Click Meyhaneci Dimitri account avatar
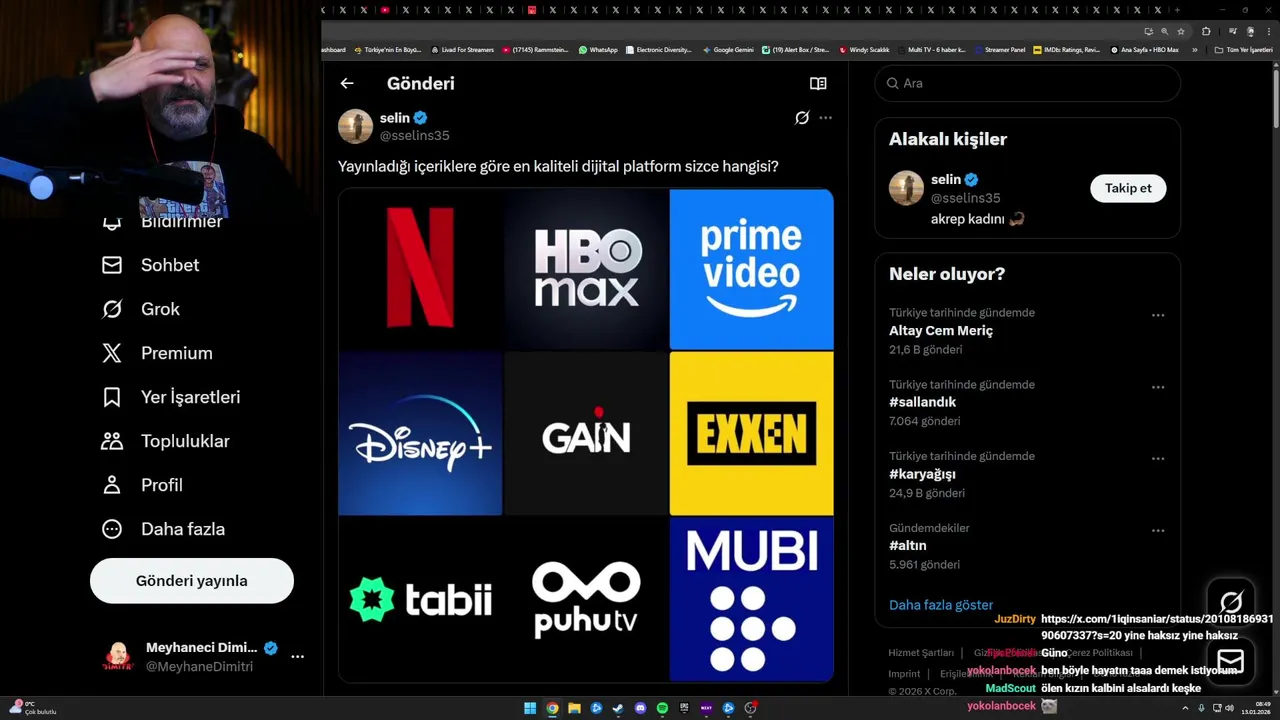Image resolution: width=1280 pixels, height=720 pixels. point(118,657)
